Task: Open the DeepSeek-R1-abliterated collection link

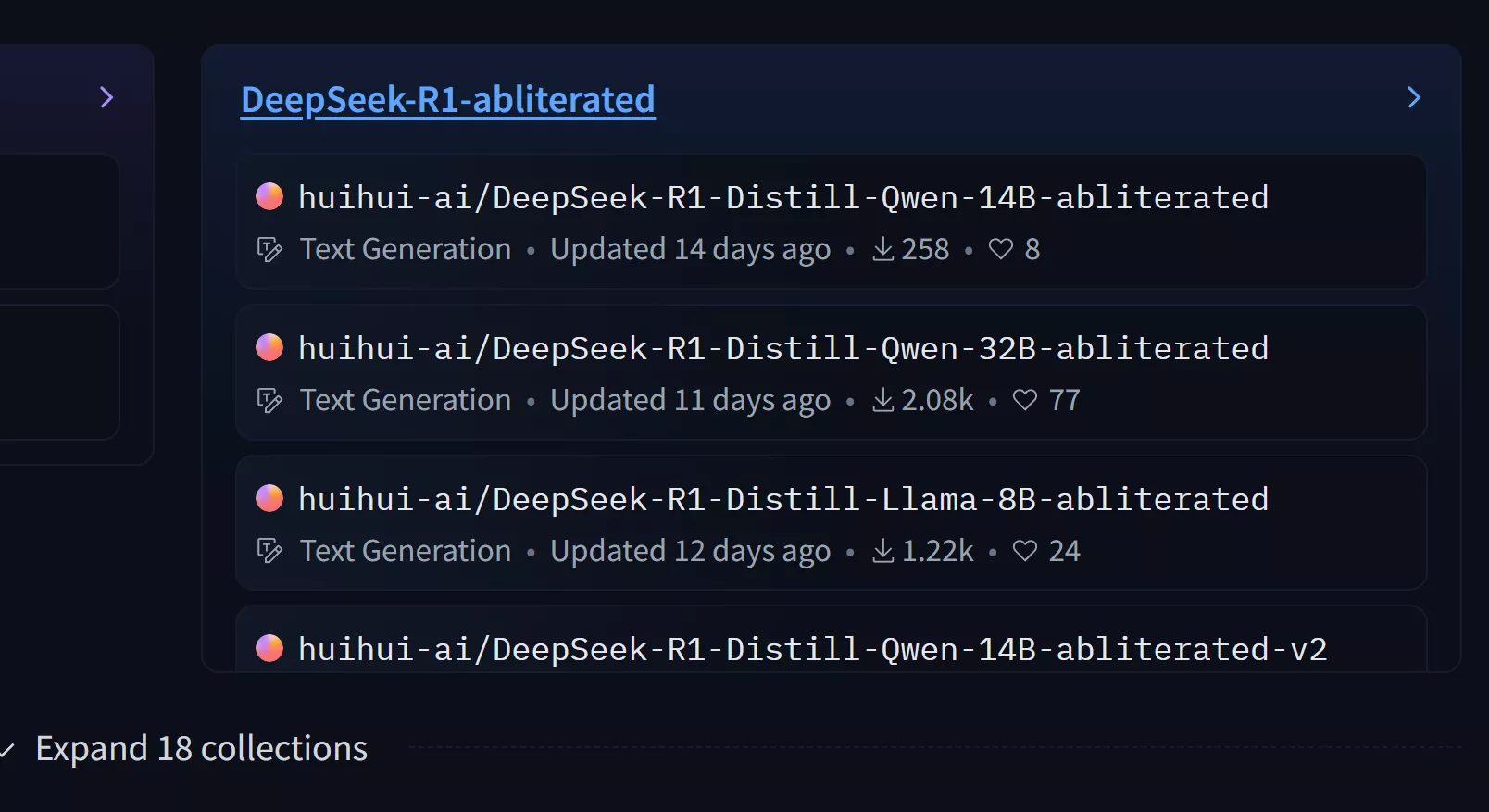Action: (447, 100)
